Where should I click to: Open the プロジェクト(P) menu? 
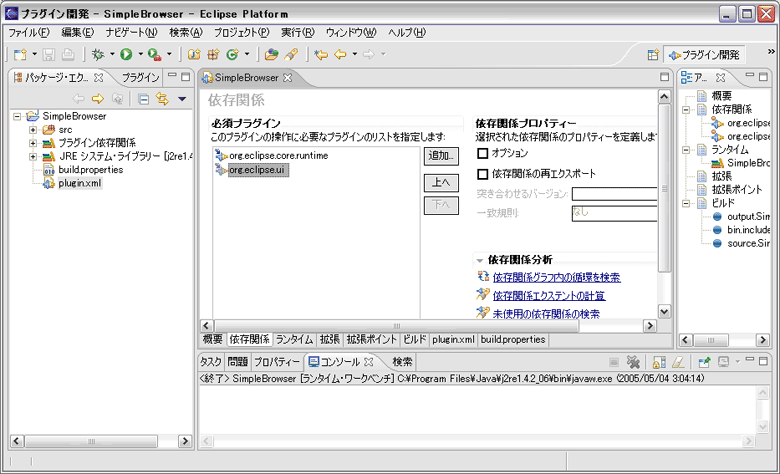pyautogui.click(x=242, y=32)
